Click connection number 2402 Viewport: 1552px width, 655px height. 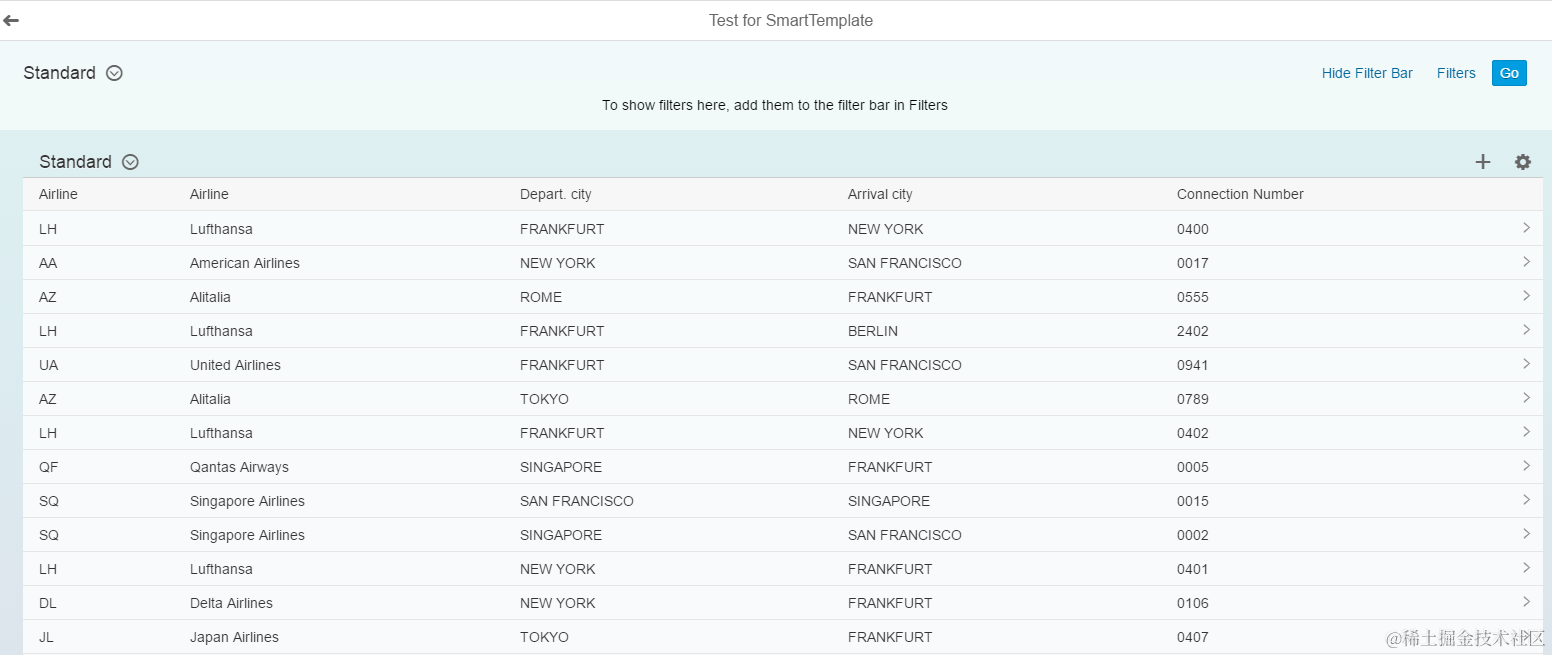point(1193,331)
